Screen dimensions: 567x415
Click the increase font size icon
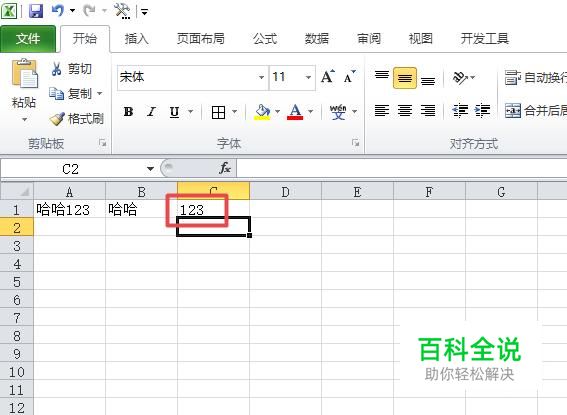click(328, 77)
